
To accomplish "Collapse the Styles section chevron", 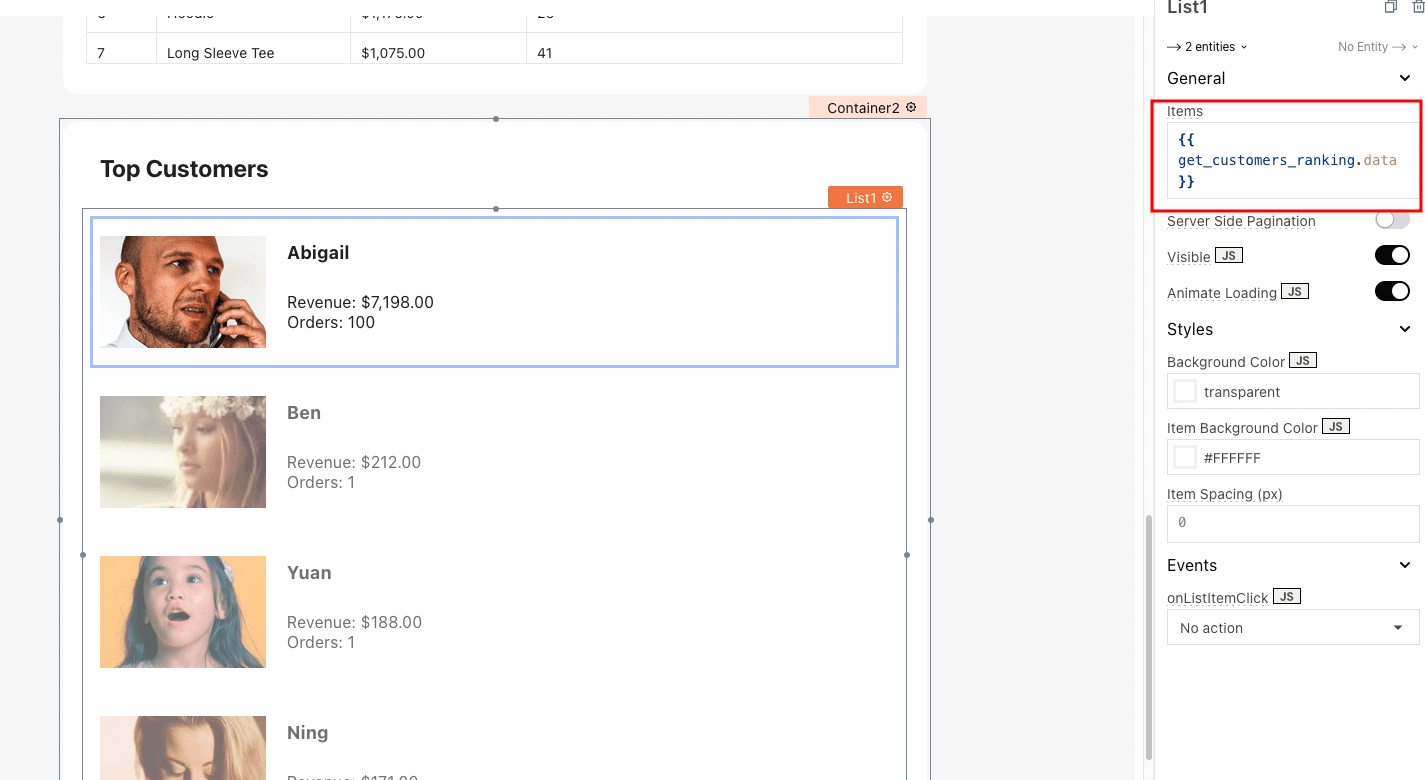I will tap(1405, 329).
